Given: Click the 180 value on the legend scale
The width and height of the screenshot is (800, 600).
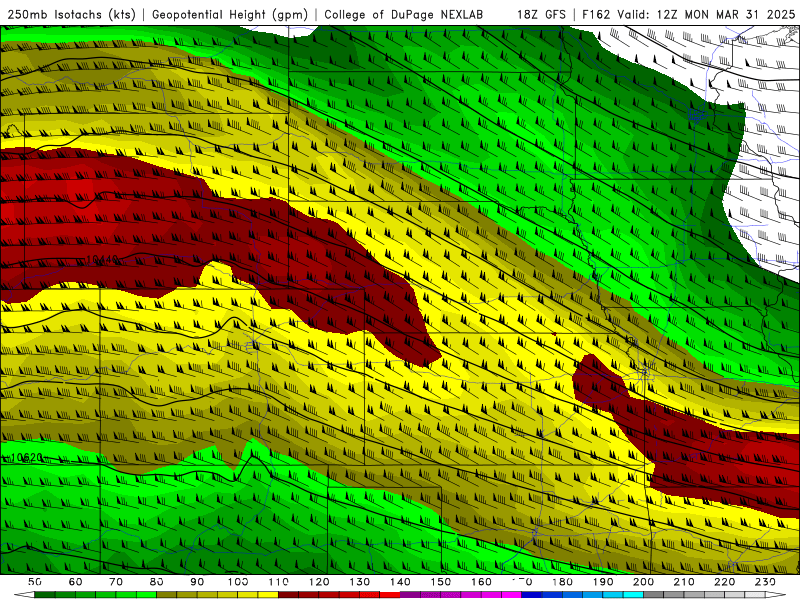Looking at the screenshot, I should [x=562, y=582].
